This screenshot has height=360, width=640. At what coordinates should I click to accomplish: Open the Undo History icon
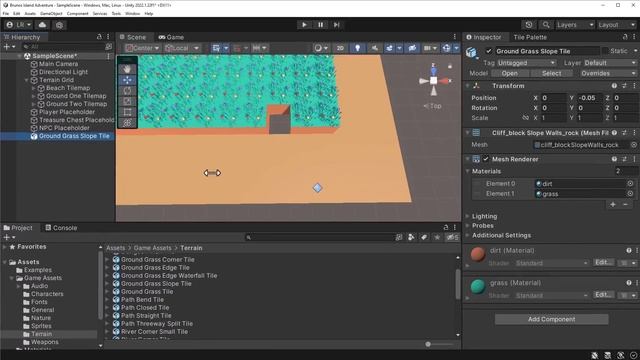click(529, 25)
